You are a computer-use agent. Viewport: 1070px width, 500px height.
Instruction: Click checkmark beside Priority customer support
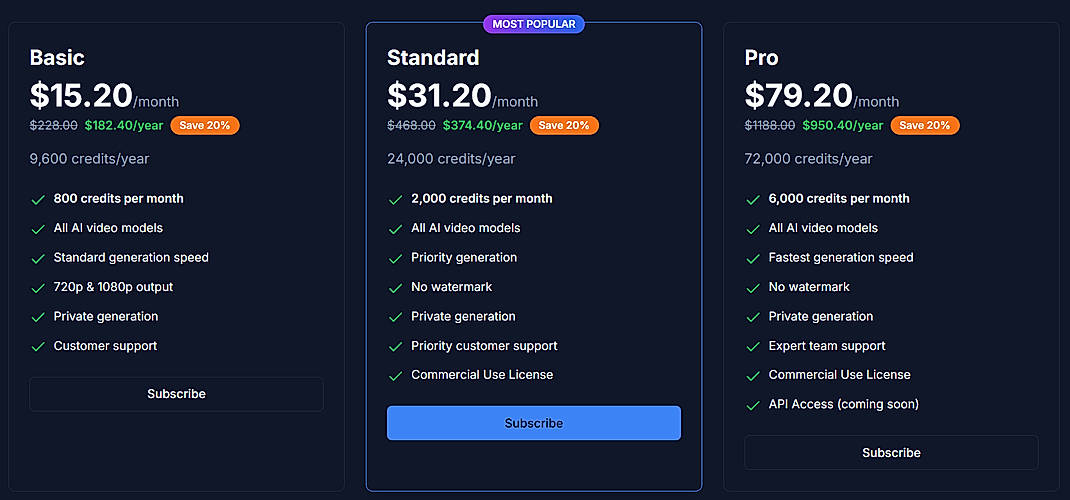pos(395,347)
